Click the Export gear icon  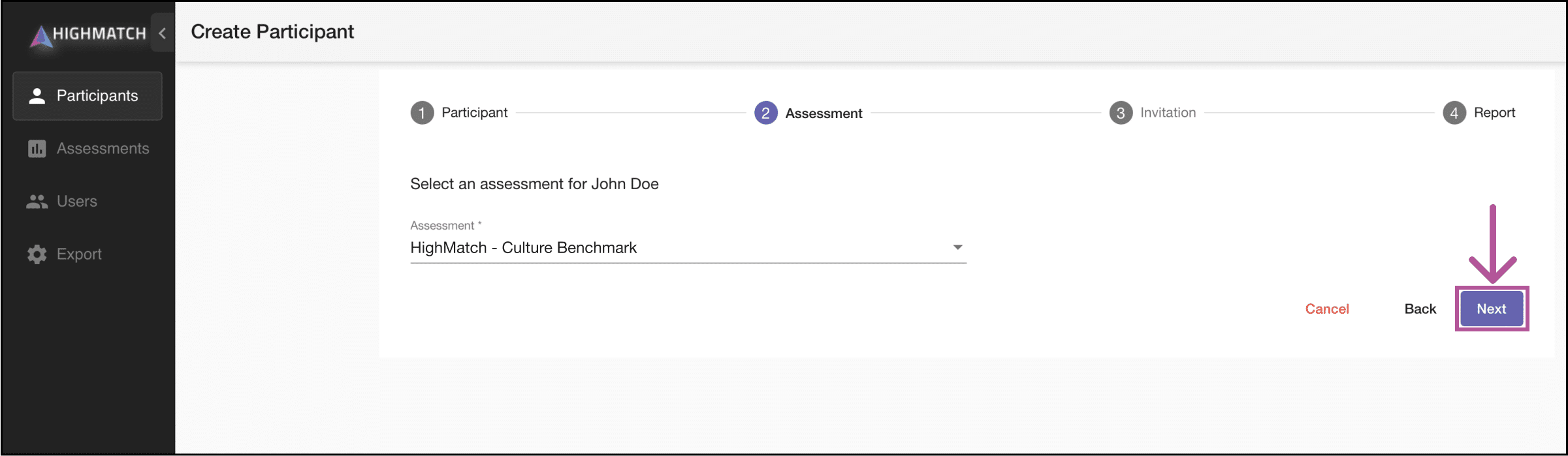37,254
